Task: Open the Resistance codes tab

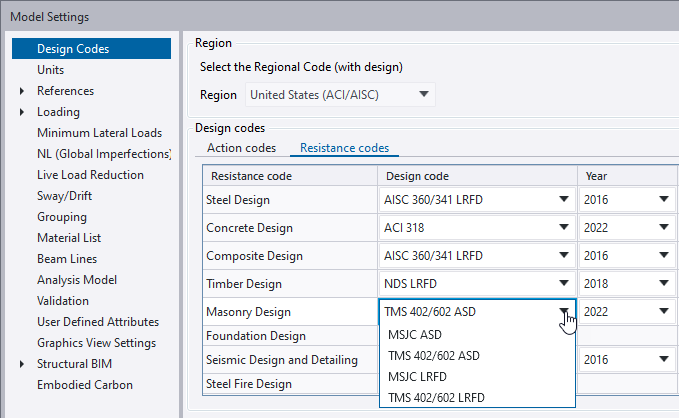Action: [x=344, y=148]
